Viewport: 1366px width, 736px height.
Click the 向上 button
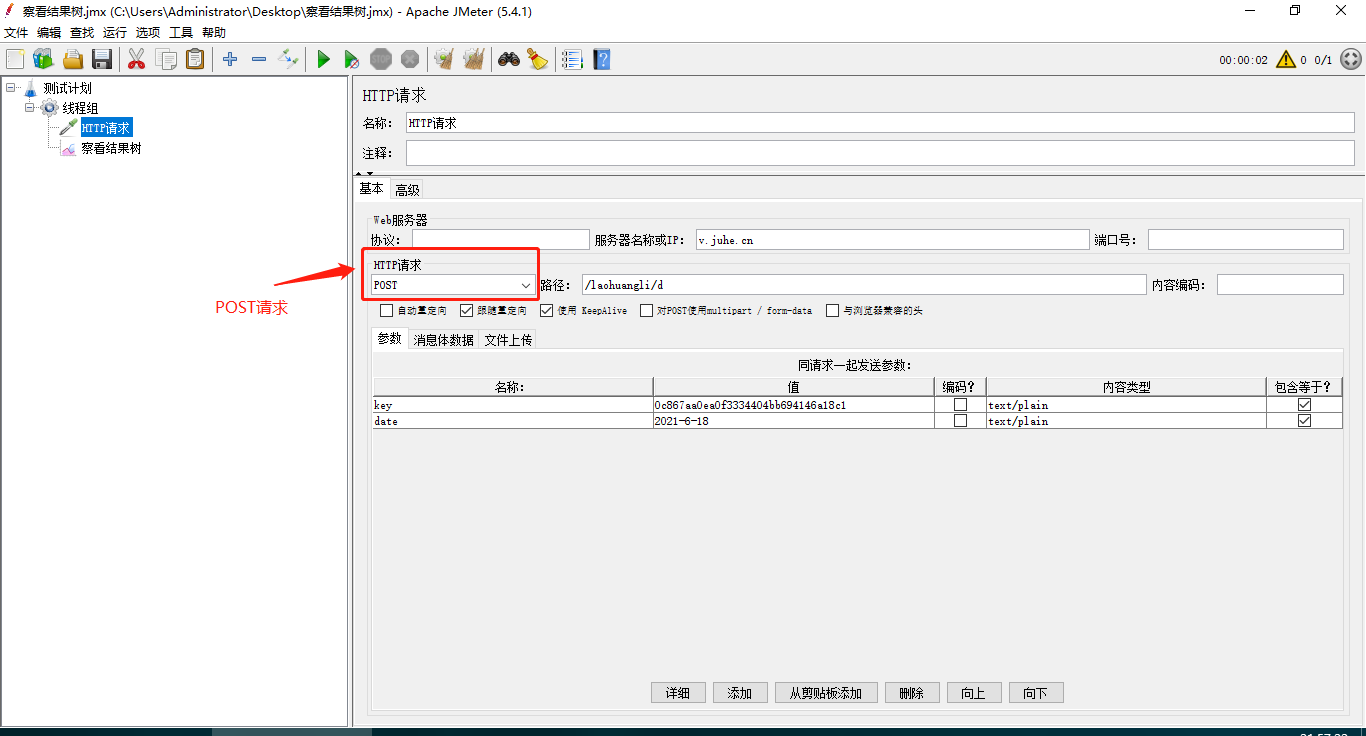pos(974,693)
